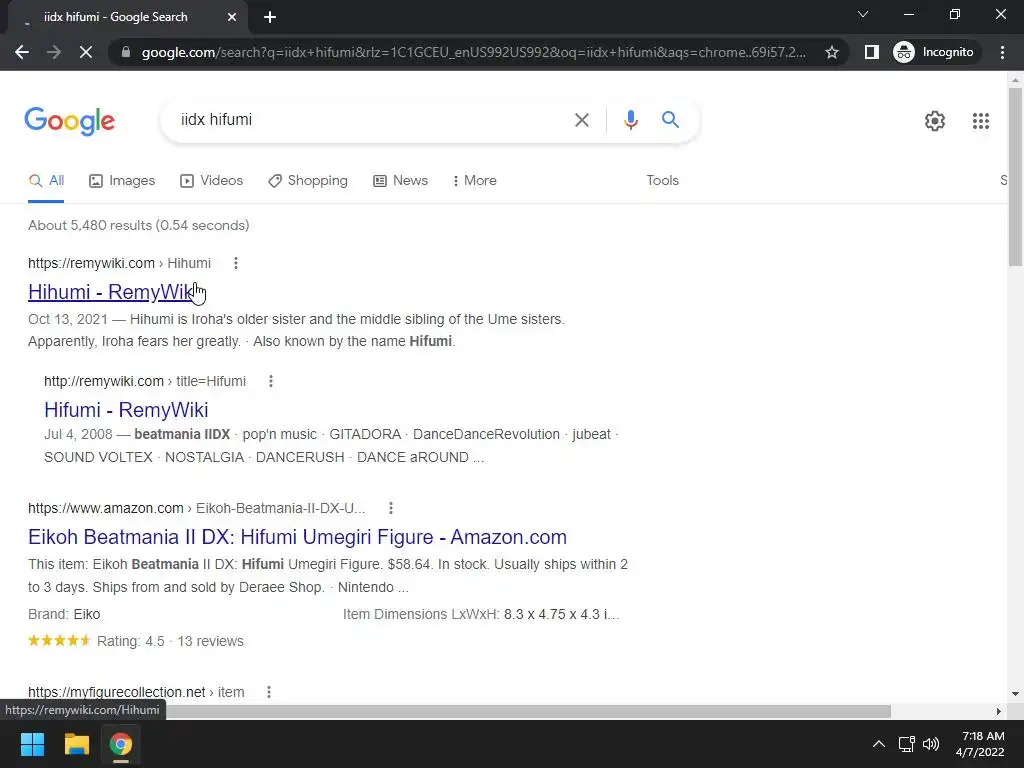Open the search Tools options
The image size is (1024, 768).
point(662,181)
